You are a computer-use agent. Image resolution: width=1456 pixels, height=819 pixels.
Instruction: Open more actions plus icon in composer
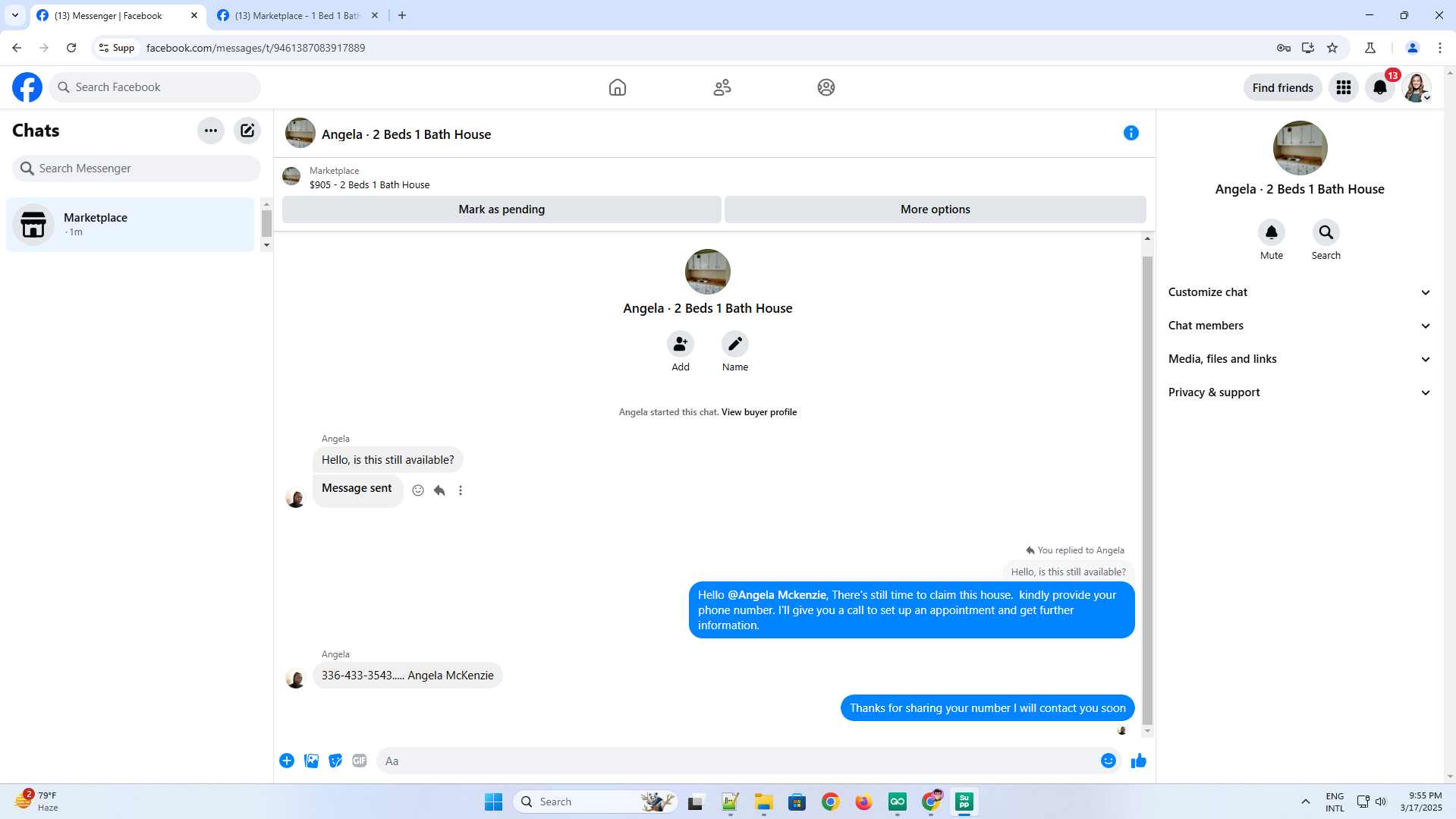[287, 761]
